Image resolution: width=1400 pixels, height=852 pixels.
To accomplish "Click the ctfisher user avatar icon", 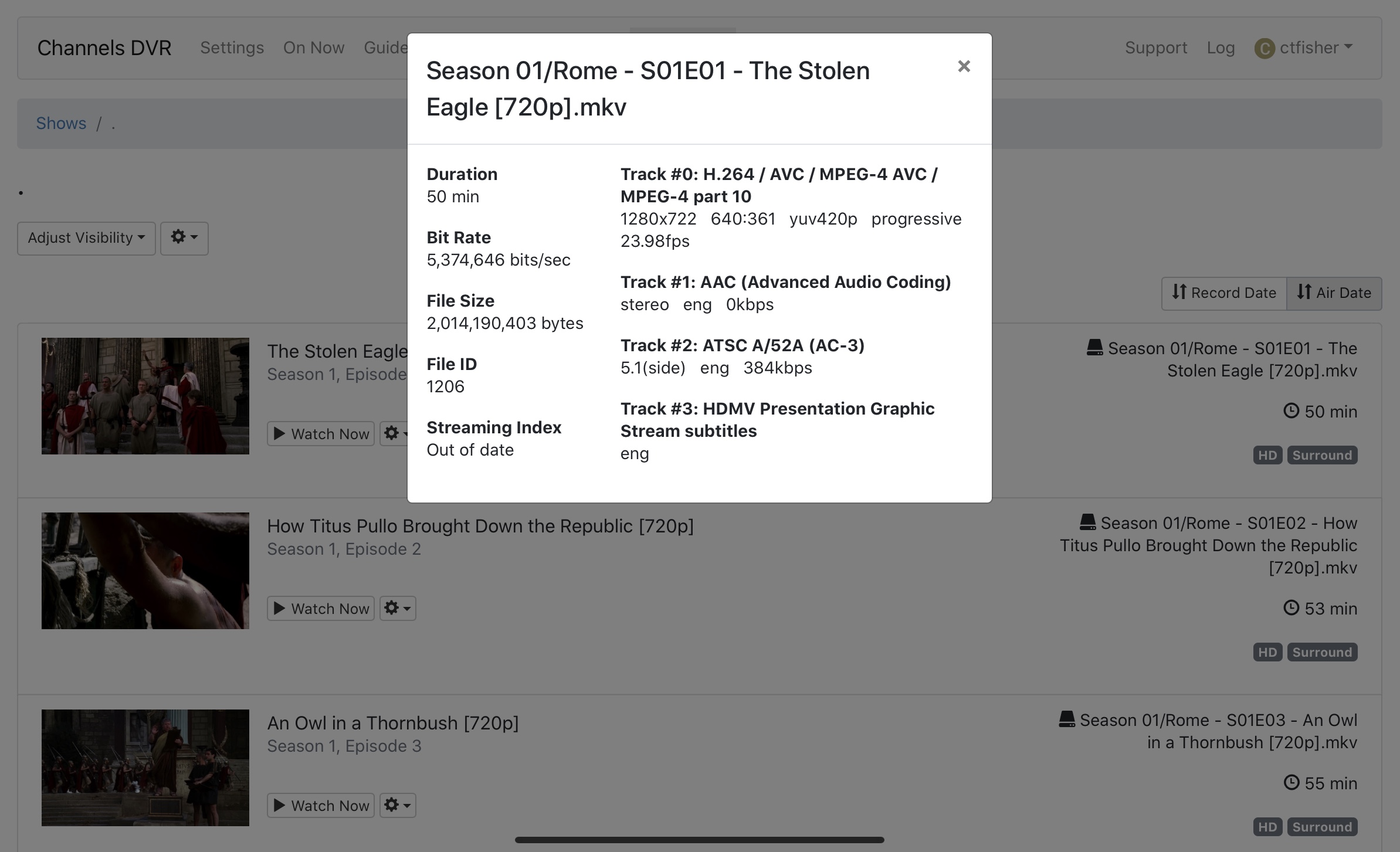I will pyautogui.click(x=1265, y=48).
